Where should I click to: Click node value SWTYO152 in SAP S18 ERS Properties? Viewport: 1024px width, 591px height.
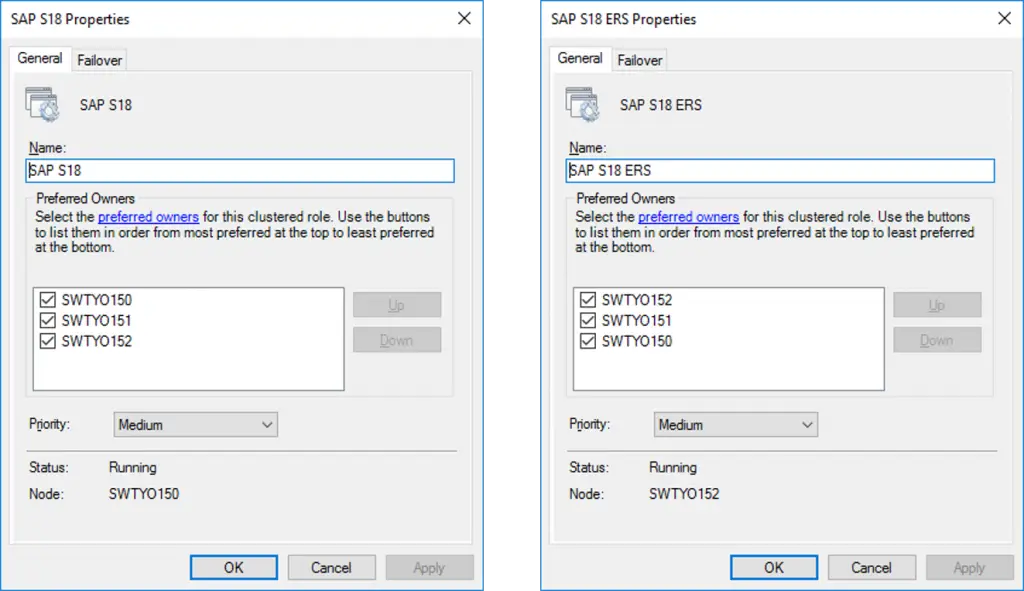click(684, 494)
